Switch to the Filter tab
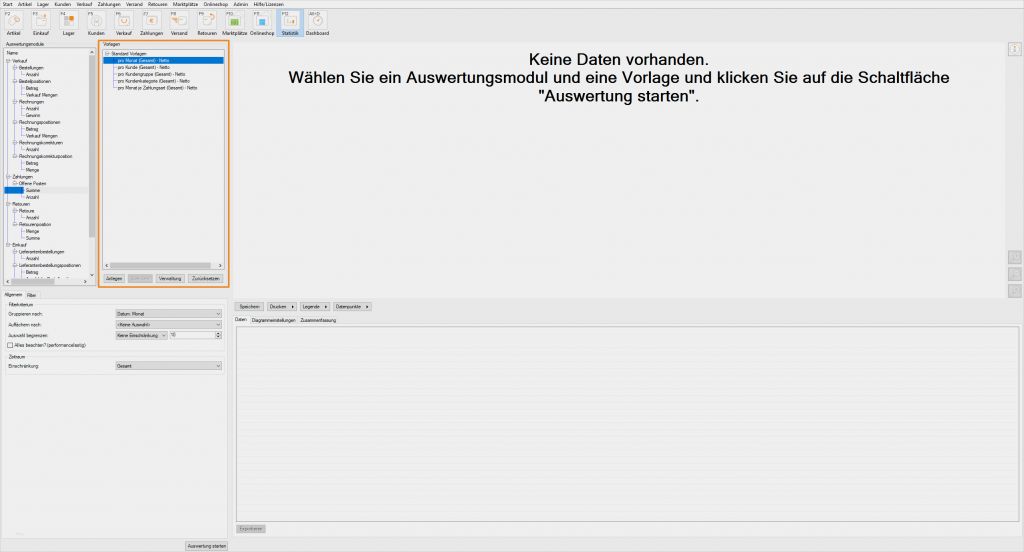Screen dimensions: 1024x552 click(x=31, y=296)
